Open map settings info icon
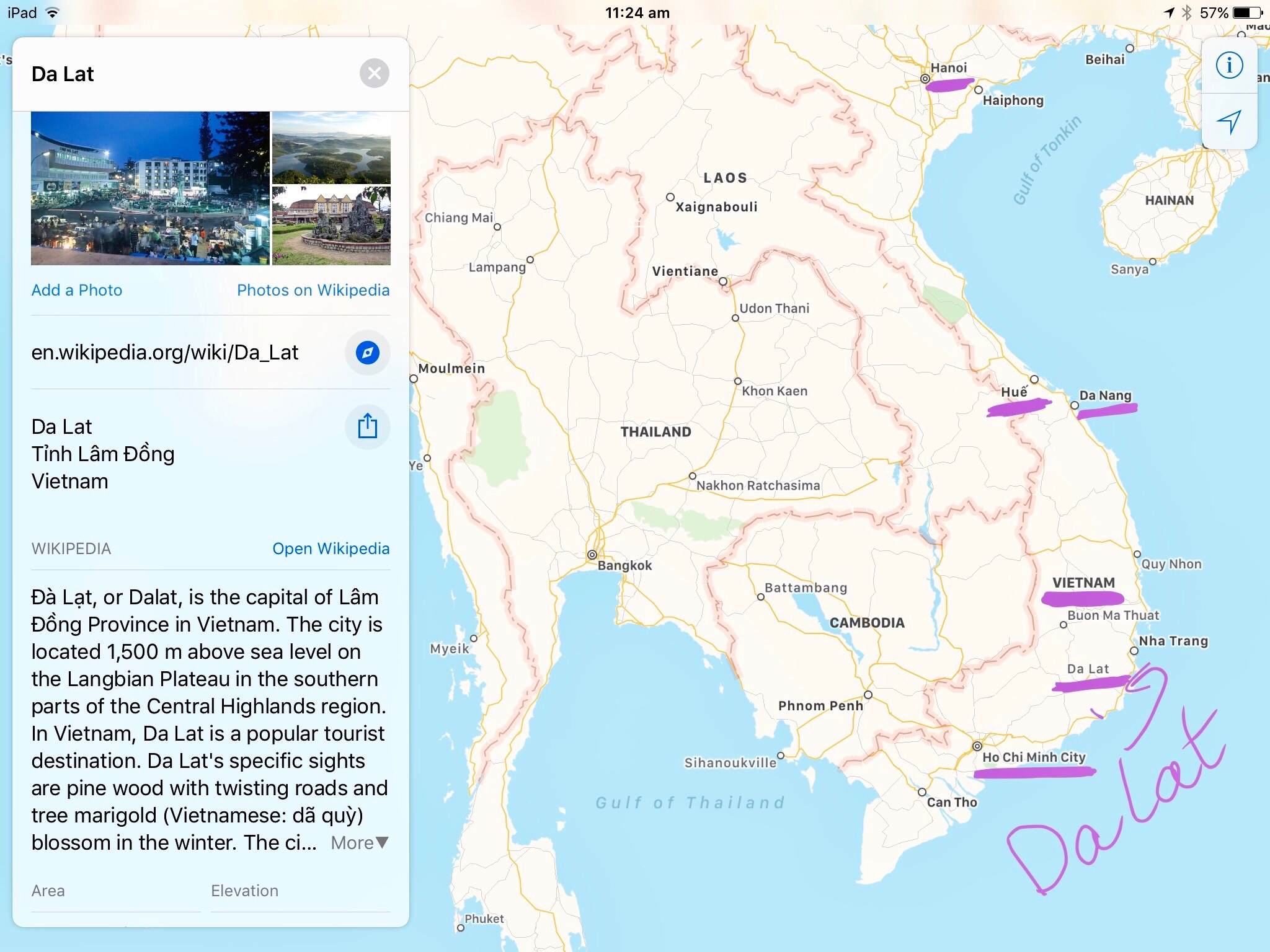 point(1229,65)
